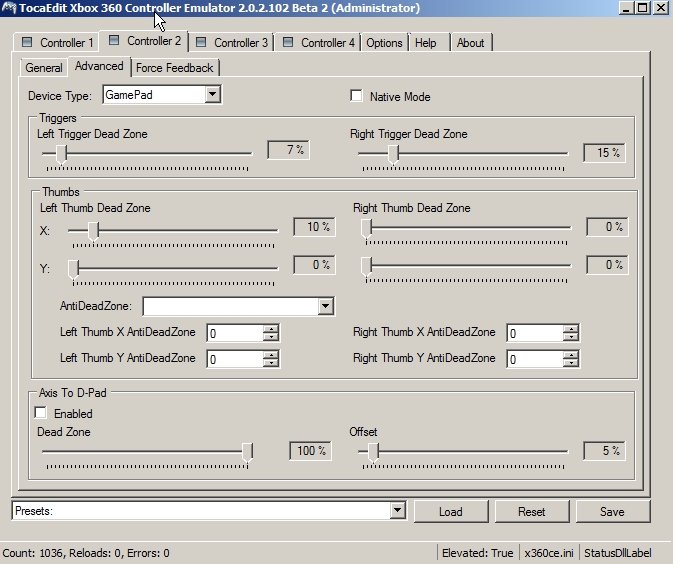Image resolution: width=673 pixels, height=564 pixels.
Task: Close the TocaEdit window
Action: click(x=661, y=8)
